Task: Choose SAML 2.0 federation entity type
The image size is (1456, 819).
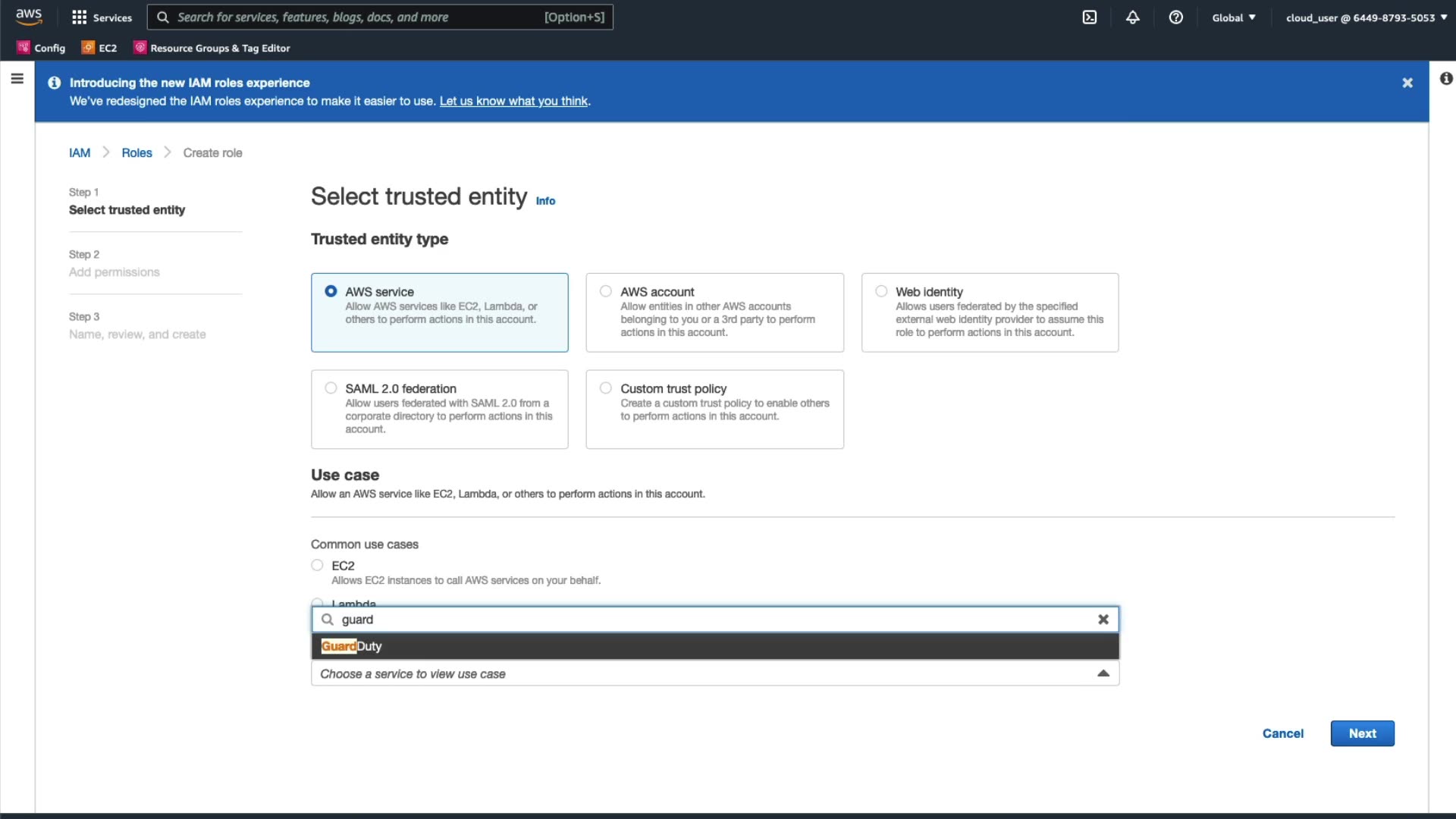Action: (331, 388)
